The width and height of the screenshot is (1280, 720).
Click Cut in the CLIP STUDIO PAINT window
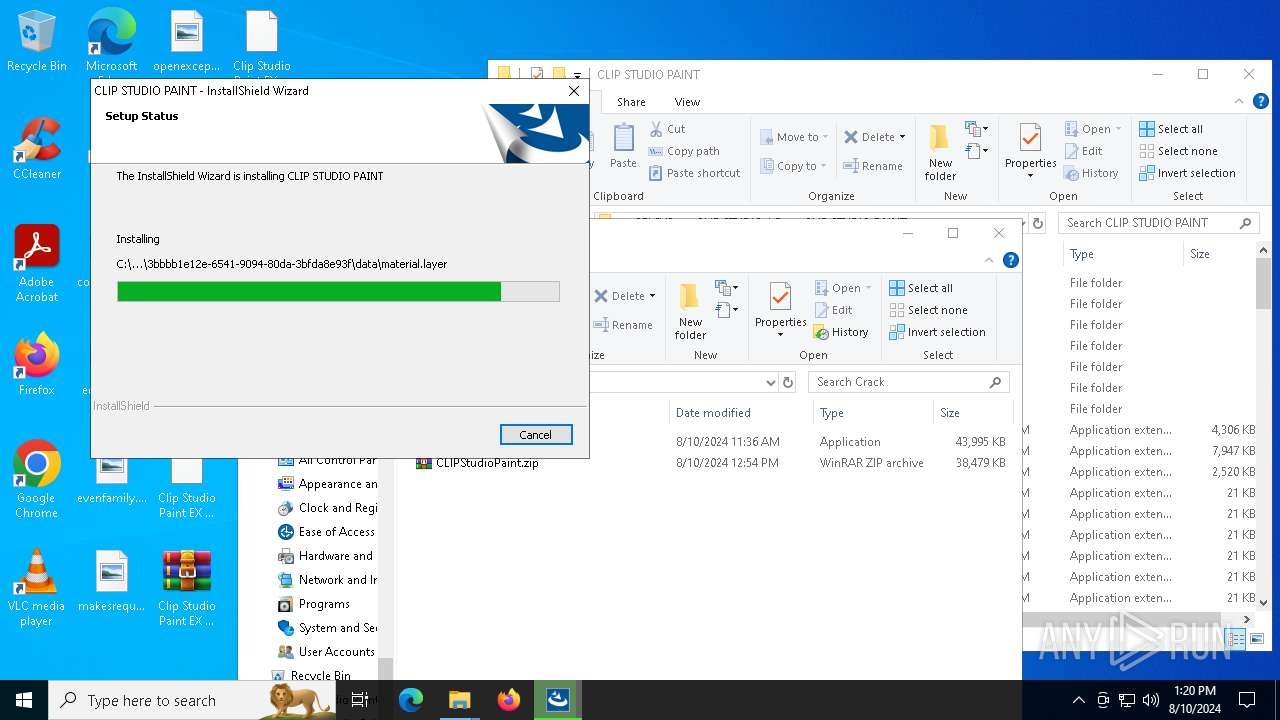[667, 129]
